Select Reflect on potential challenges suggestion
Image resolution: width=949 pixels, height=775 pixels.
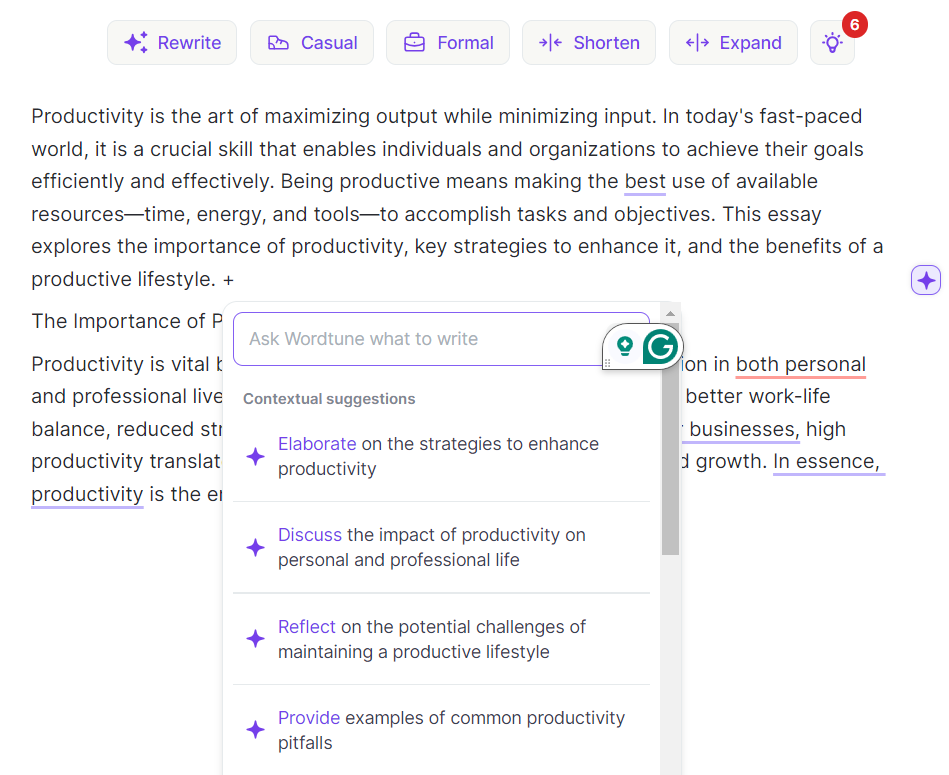click(432, 639)
